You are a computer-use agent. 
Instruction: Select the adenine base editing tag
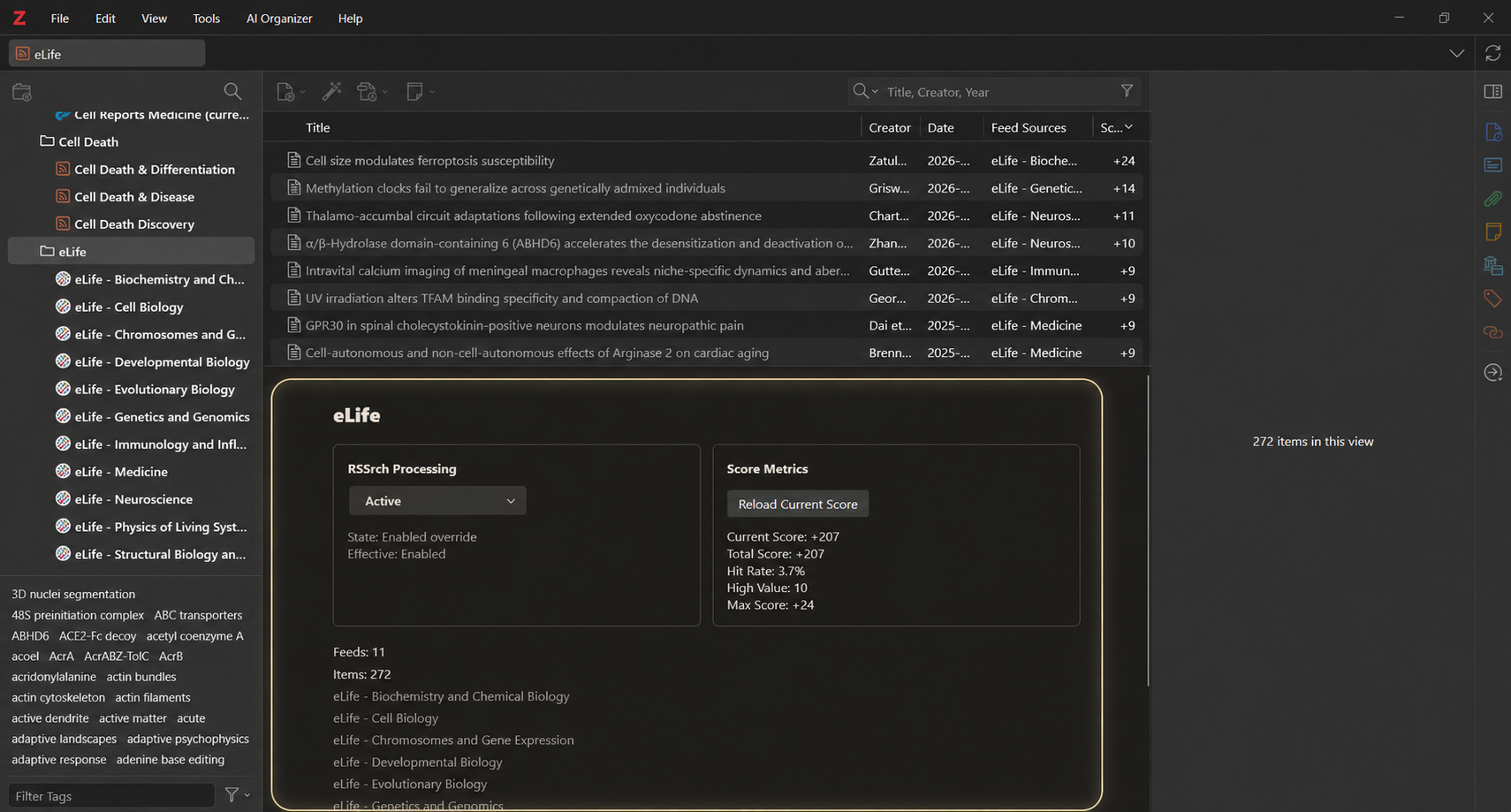click(x=171, y=759)
